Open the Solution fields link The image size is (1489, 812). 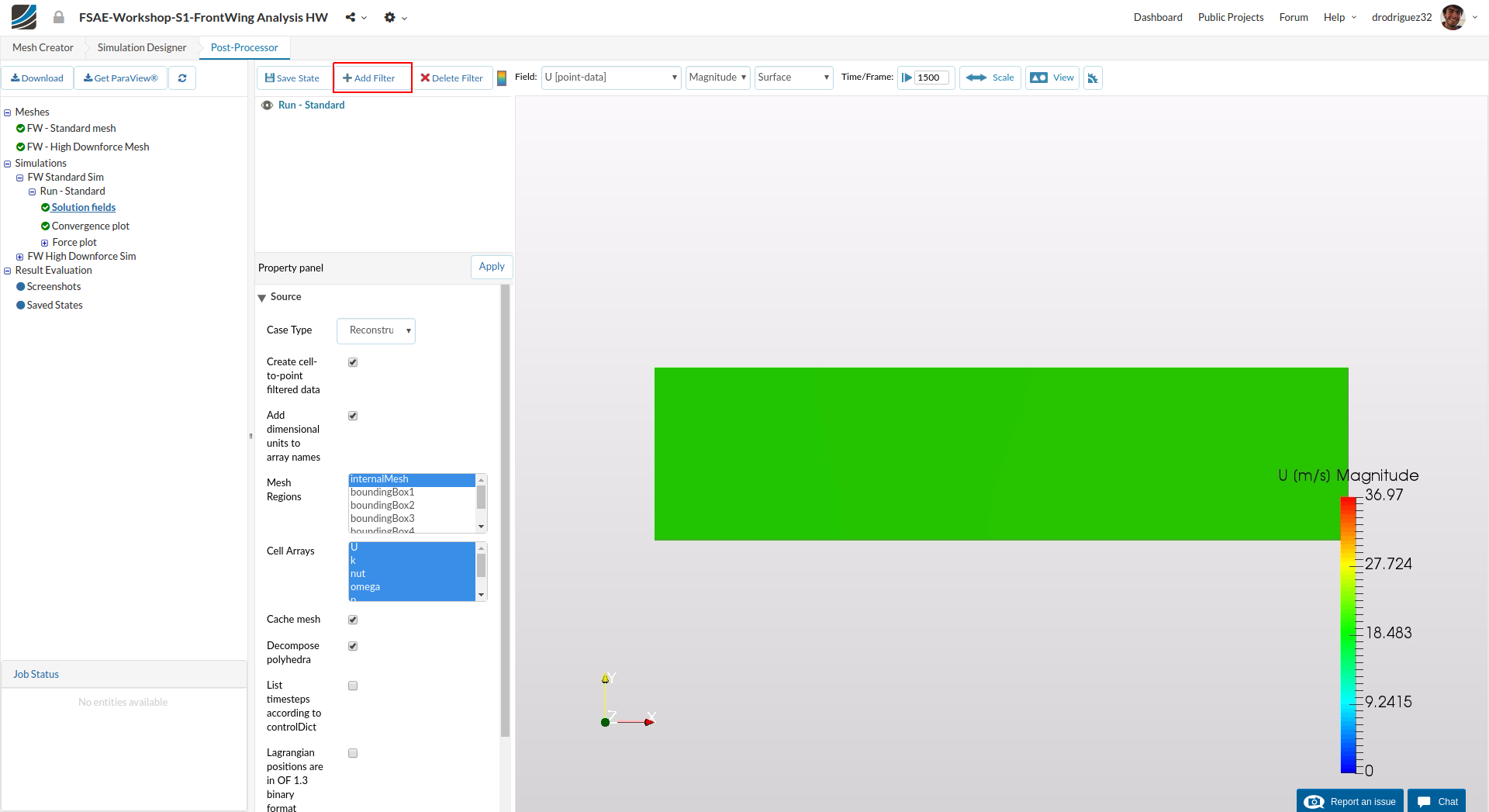[84, 208]
